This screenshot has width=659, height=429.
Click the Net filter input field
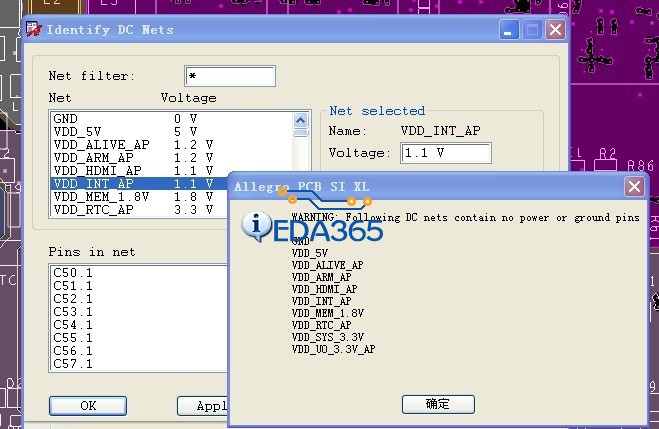tap(230, 76)
